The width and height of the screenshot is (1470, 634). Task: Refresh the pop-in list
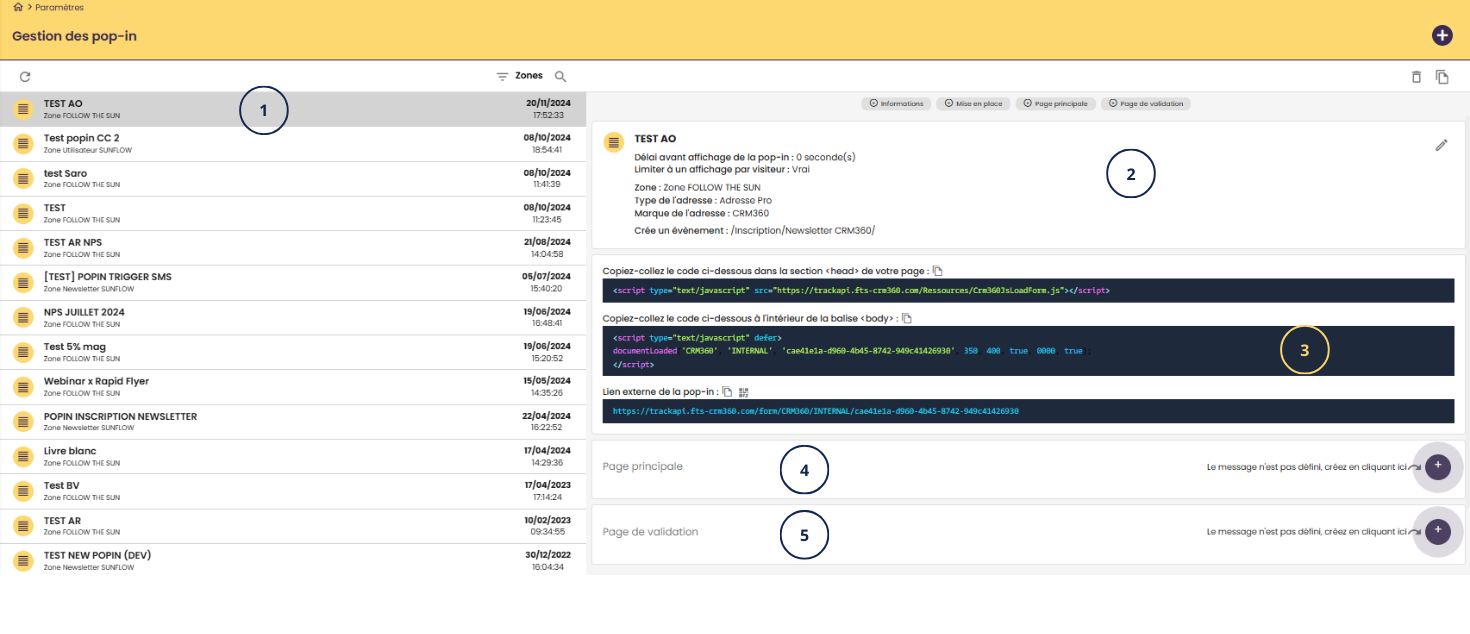(x=25, y=76)
